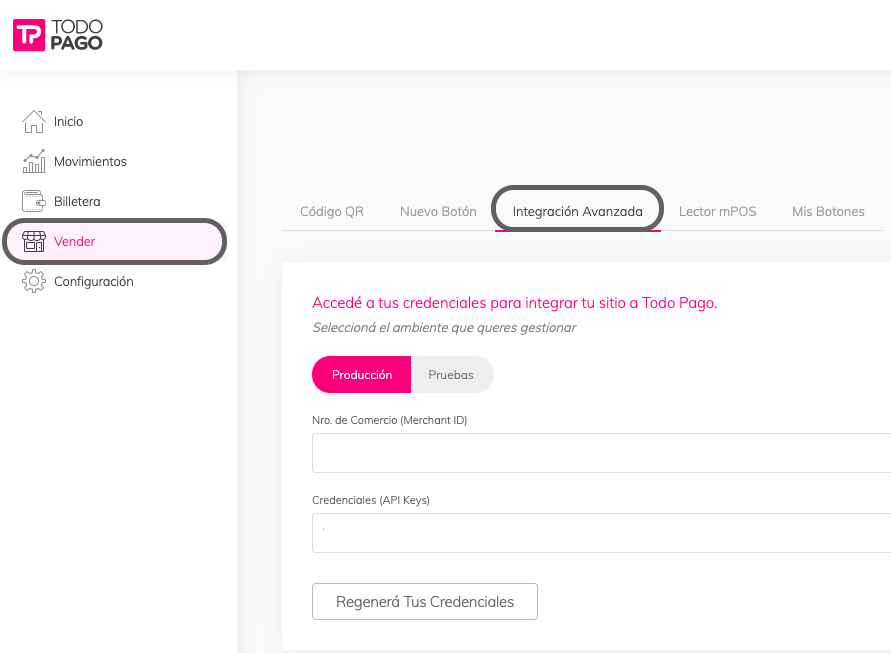The width and height of the screenshot is (891, 653).
Task: Go to Inicio in the sidebar
Action: pos(68,121)
